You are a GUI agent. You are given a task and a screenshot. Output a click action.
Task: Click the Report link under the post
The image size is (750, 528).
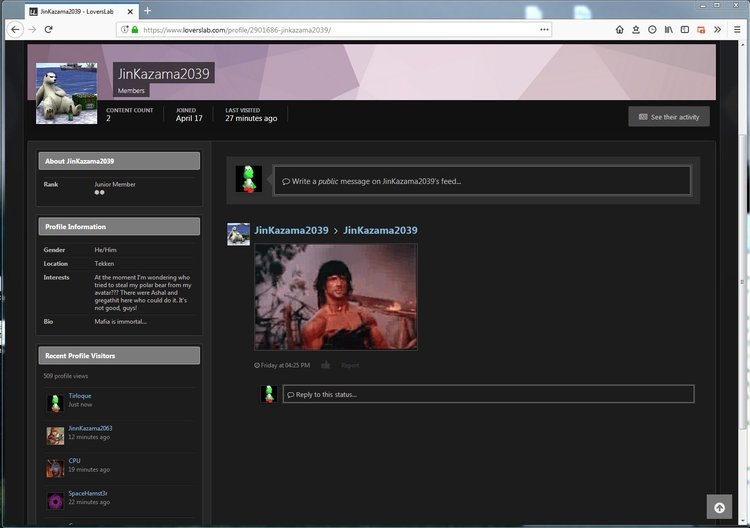pyautogui.click(x=350, y=365)
